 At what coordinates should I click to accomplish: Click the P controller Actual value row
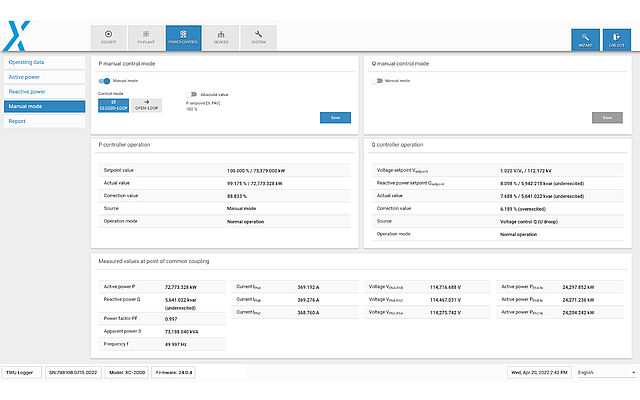(224, 183)
